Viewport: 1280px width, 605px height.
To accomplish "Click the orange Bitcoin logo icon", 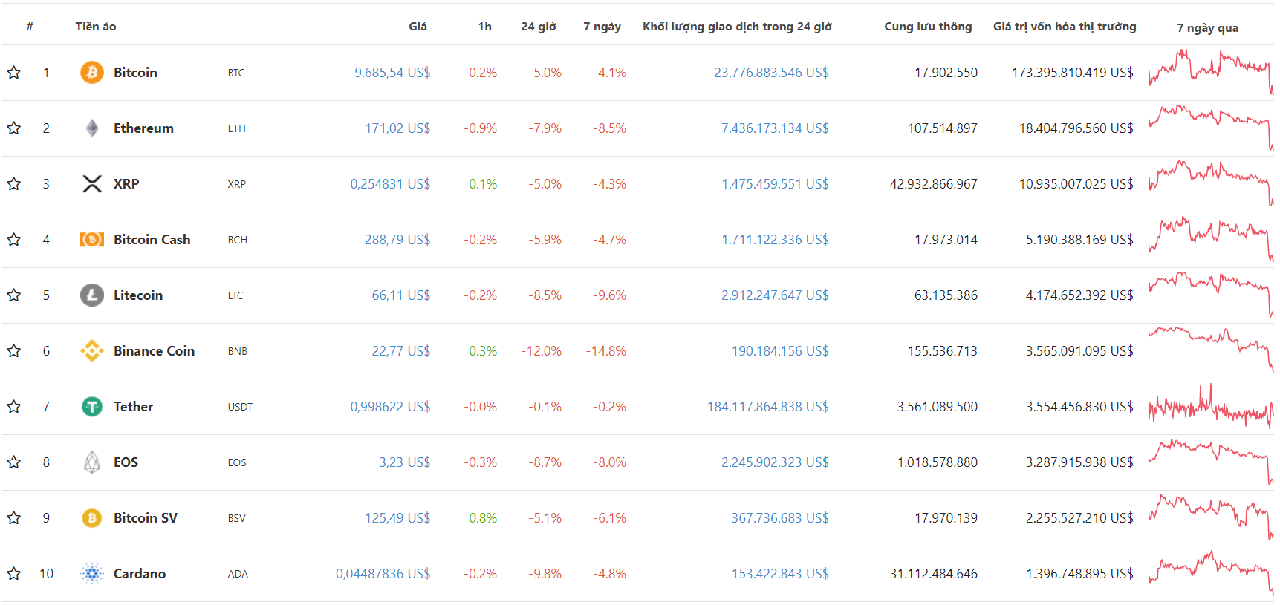I will 92,73.
